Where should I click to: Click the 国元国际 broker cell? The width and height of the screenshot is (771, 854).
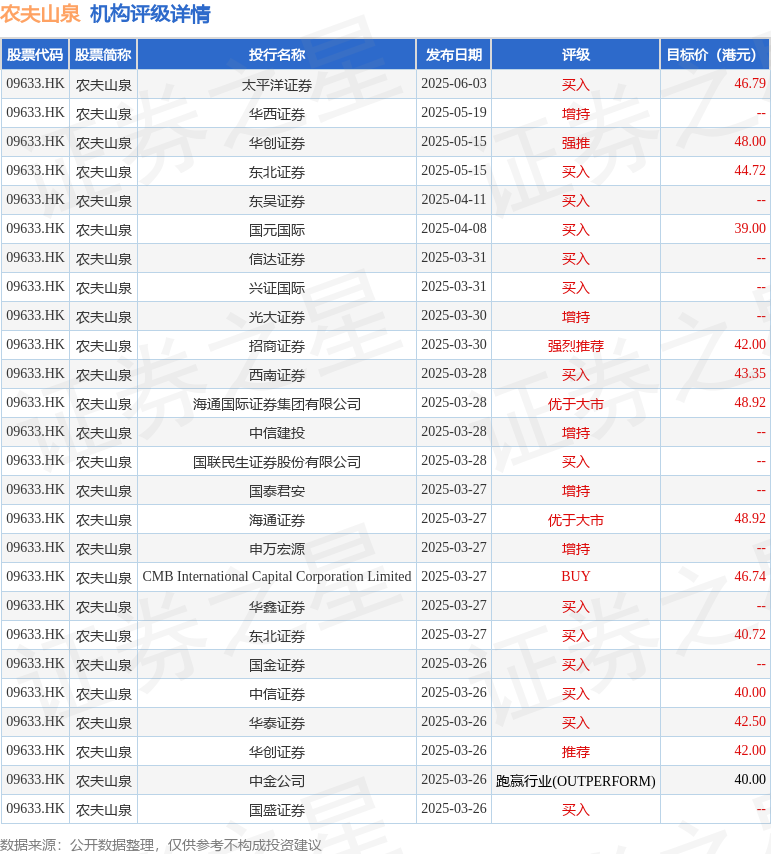[277, 230]
